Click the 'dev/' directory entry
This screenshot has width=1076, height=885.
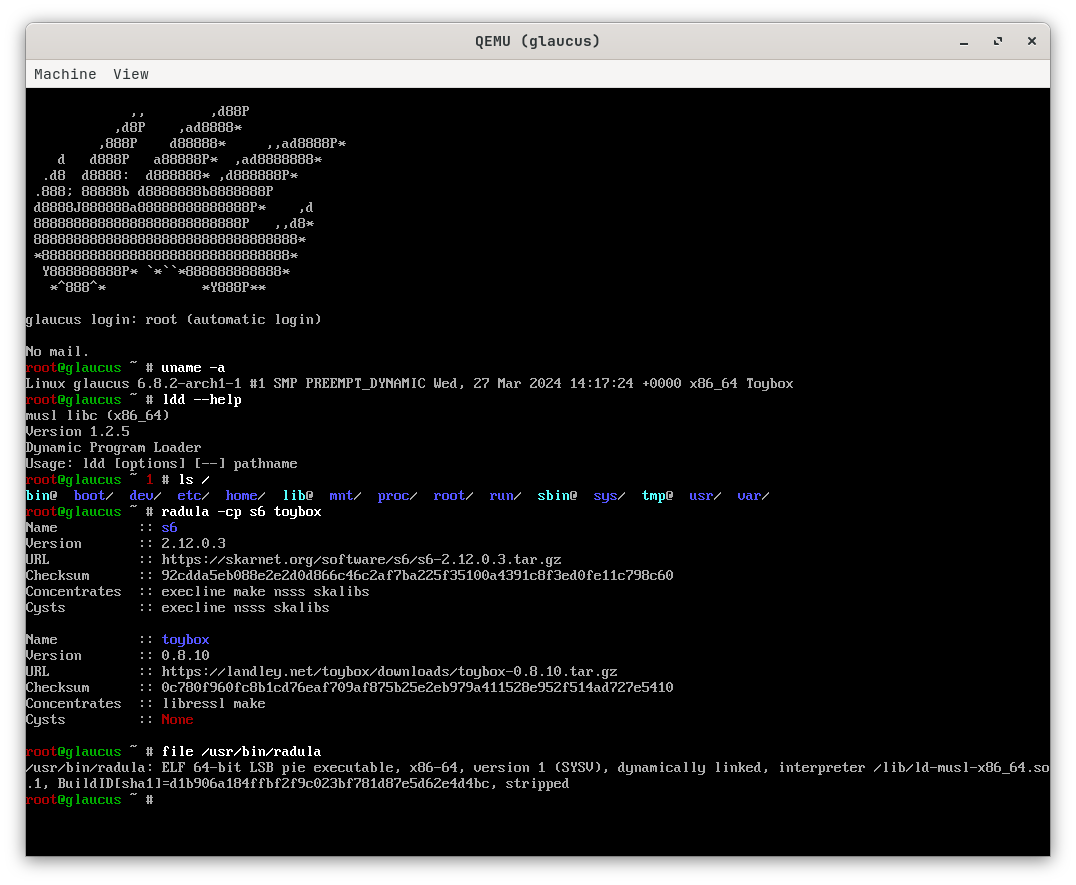pyautogui.click(x=145, y=496)
